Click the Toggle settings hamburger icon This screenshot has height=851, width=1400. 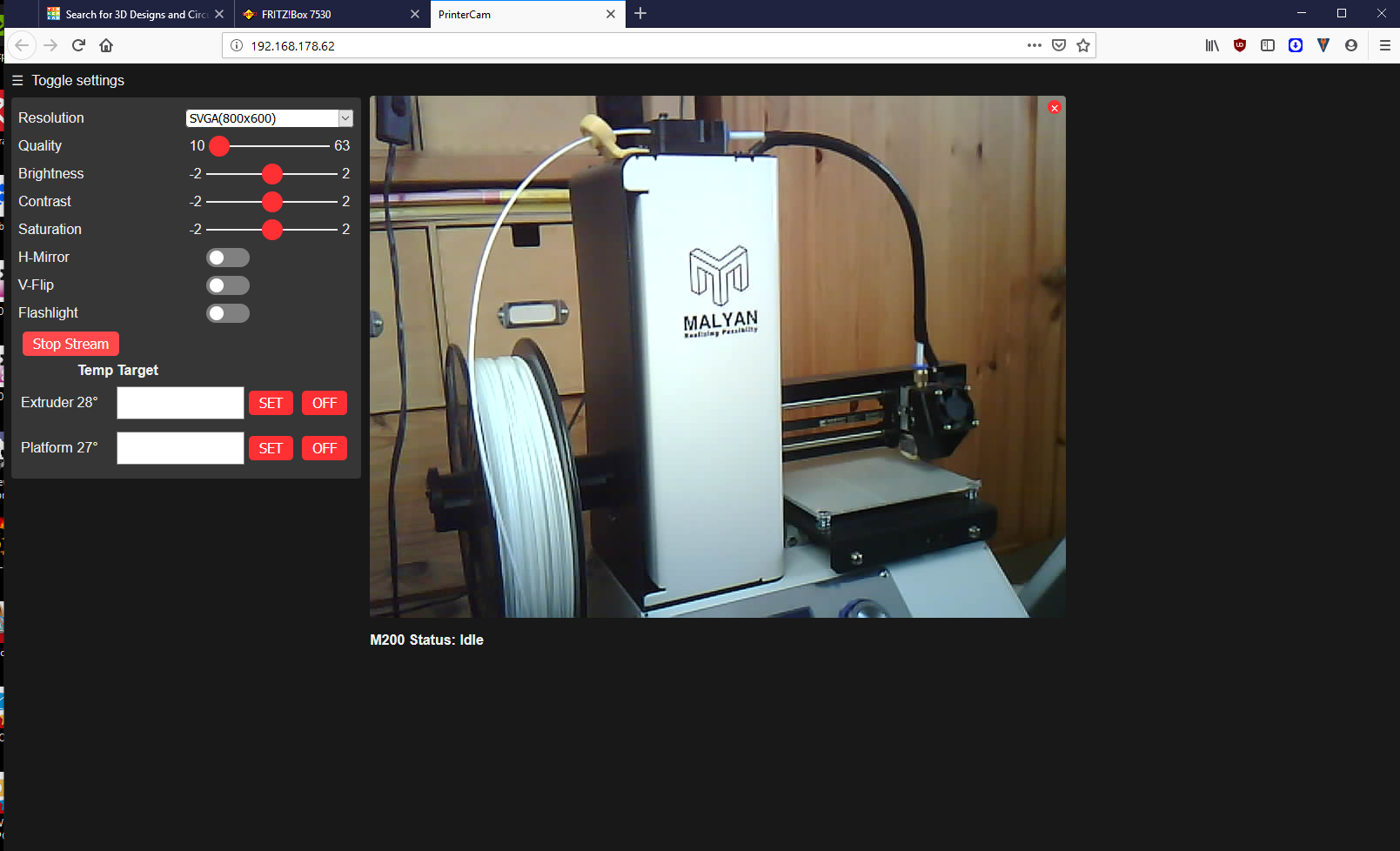(17, 81)
